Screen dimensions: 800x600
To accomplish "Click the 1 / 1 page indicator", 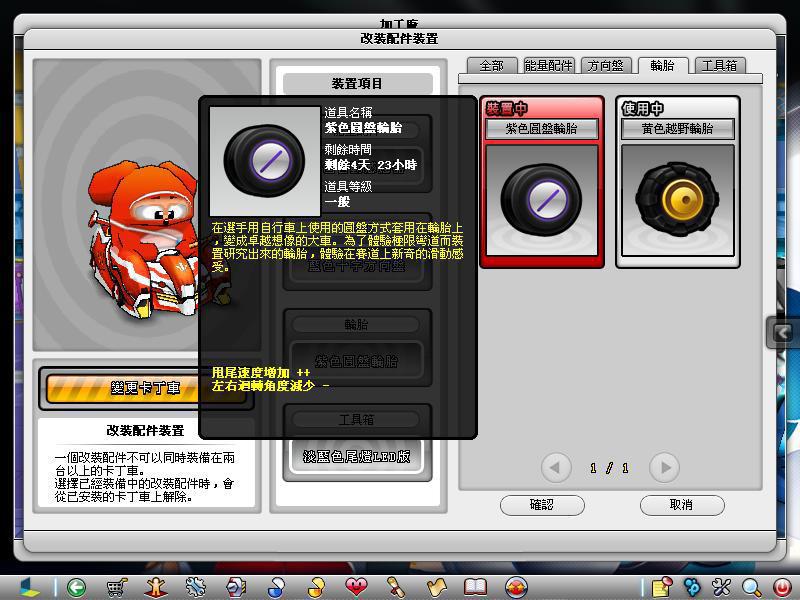I will (610, 468).
